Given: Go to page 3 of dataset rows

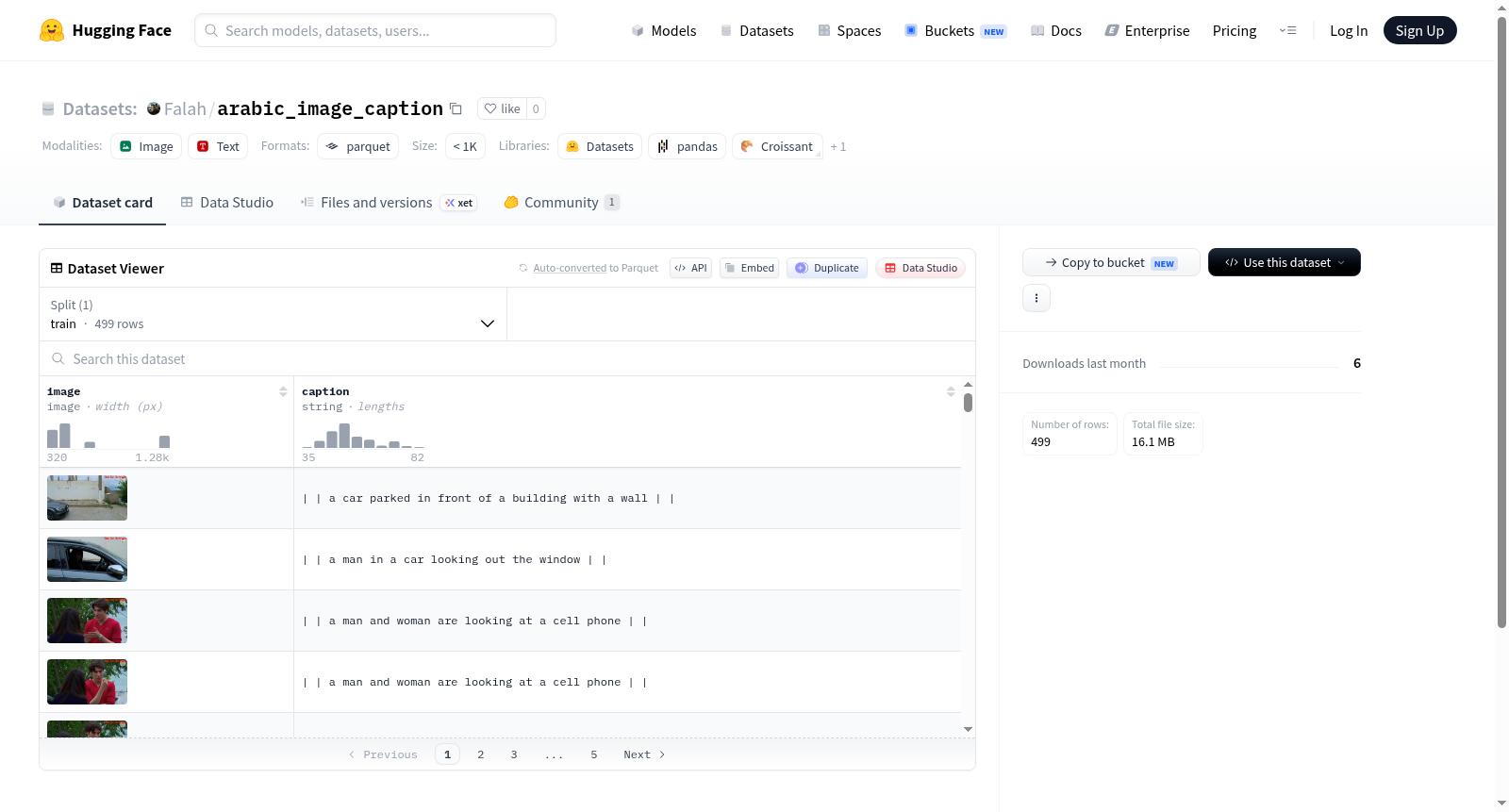Looking at the screenshot, I should coord(513,754).
